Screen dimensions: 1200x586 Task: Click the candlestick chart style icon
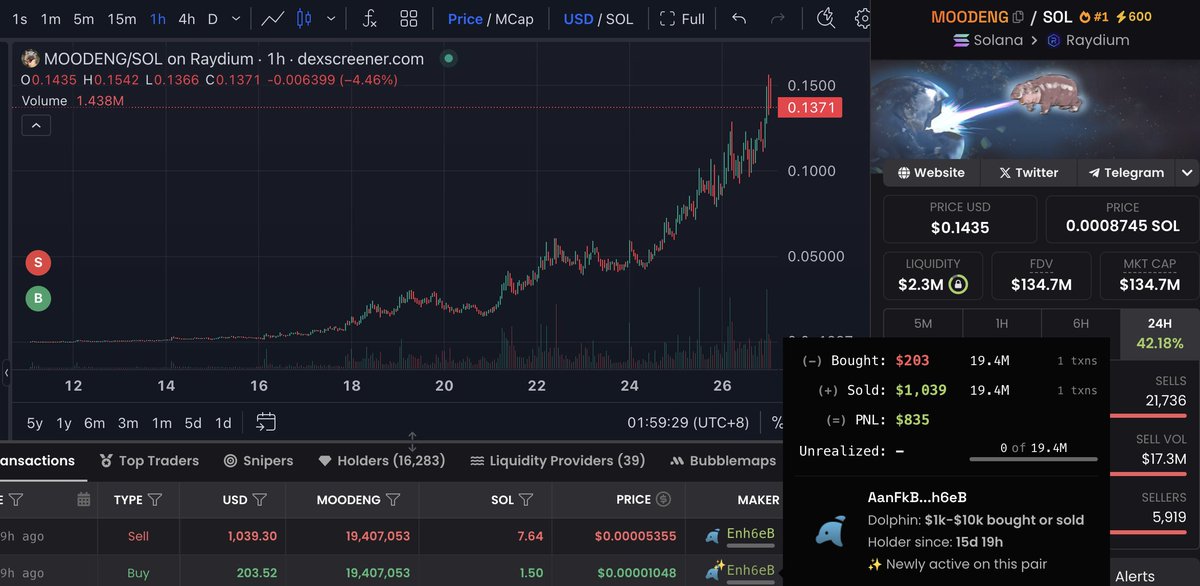(x=305, y=18)
